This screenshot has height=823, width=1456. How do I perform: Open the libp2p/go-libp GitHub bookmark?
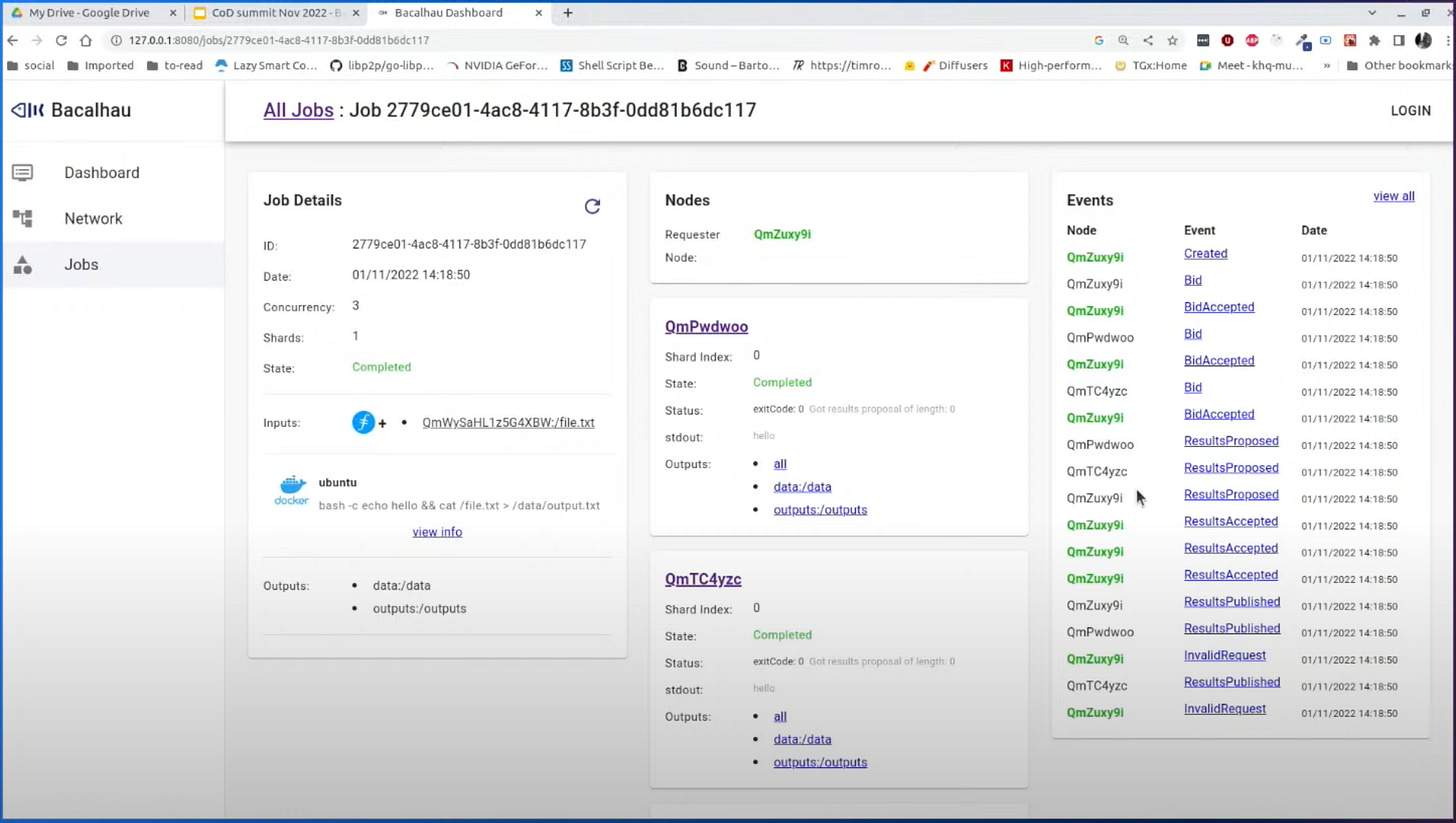(382, 65)
